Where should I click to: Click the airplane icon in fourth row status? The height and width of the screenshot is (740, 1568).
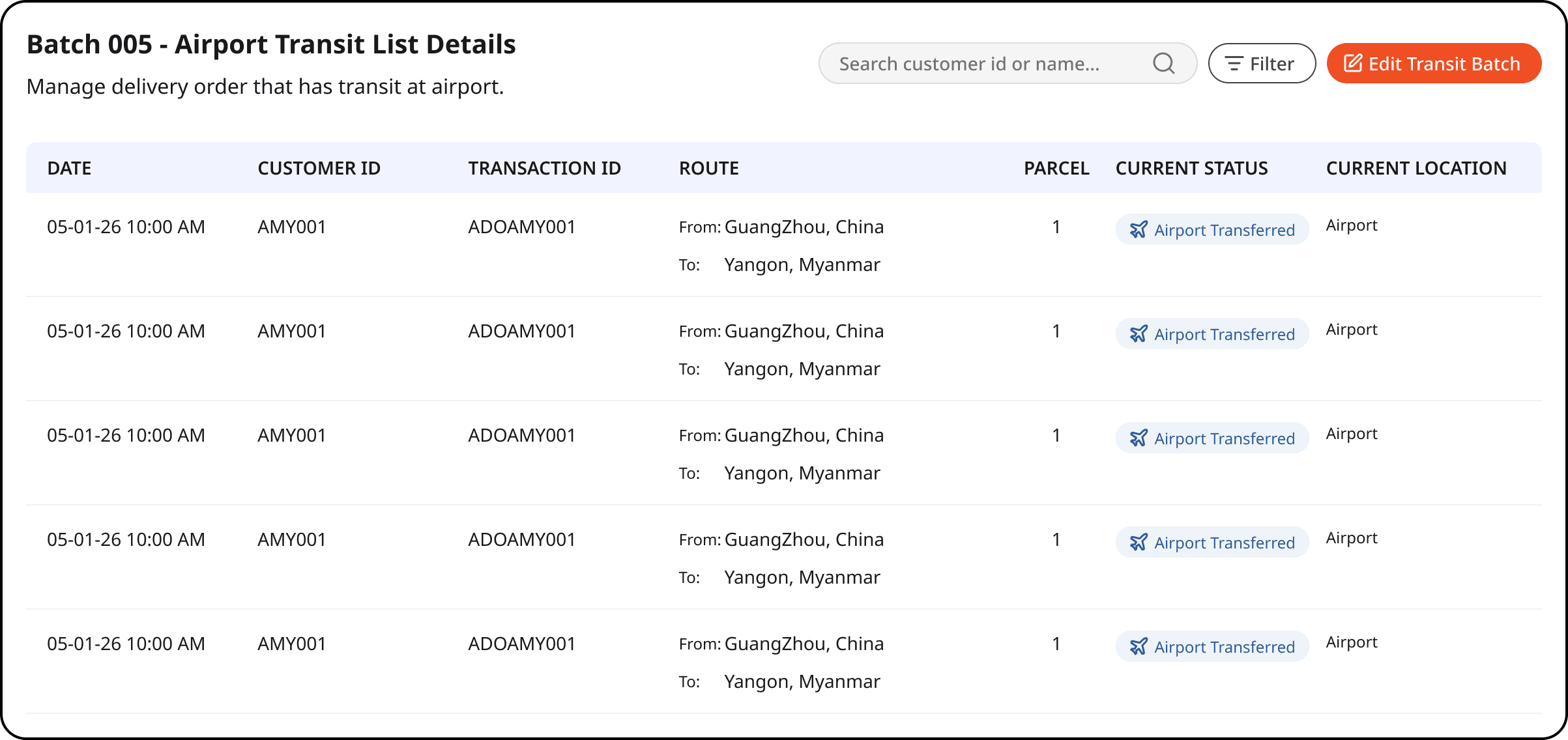click(x=1139, y=542)
